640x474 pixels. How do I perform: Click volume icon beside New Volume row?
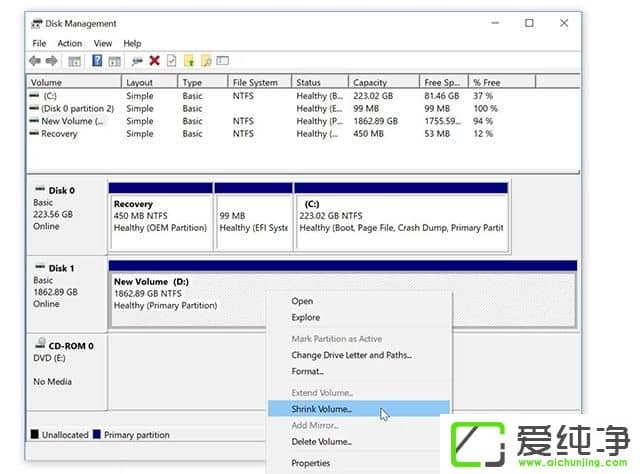click(x=34, y=120)
